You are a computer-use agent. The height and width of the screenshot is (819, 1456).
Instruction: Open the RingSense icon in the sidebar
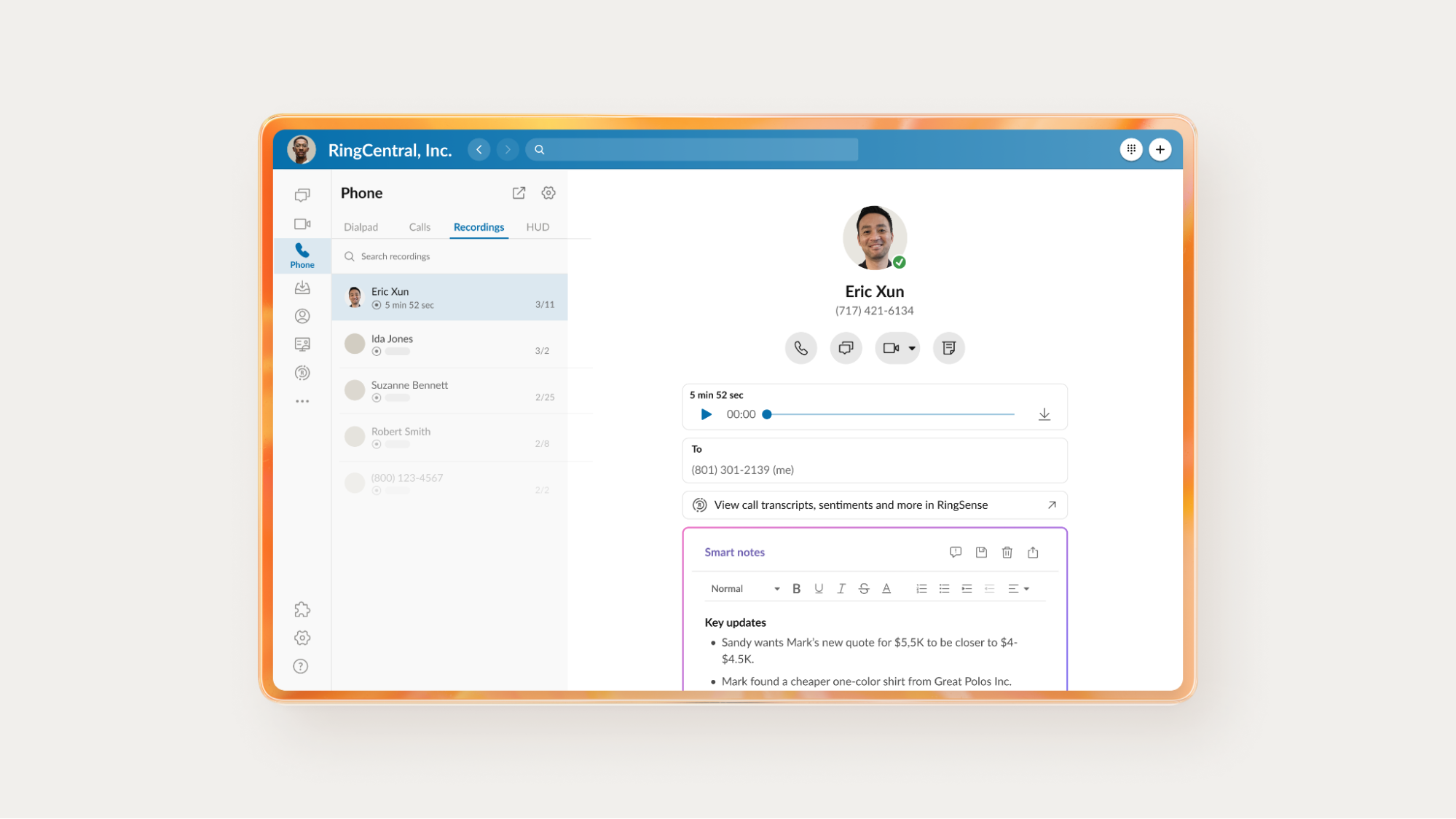[x=302, y=372]
